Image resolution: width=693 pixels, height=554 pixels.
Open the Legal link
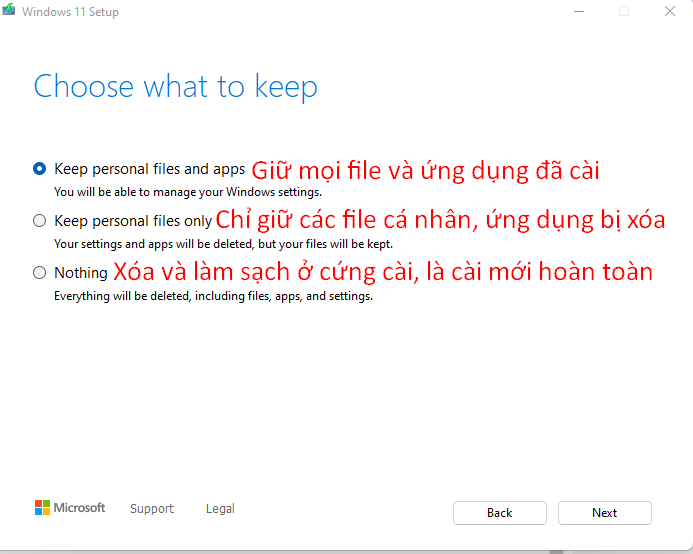[220, 509]
